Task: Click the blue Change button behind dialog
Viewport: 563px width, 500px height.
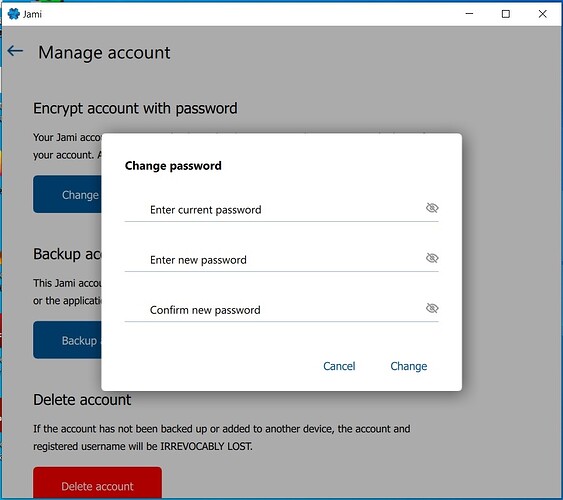Action: (x=68, y=194)
